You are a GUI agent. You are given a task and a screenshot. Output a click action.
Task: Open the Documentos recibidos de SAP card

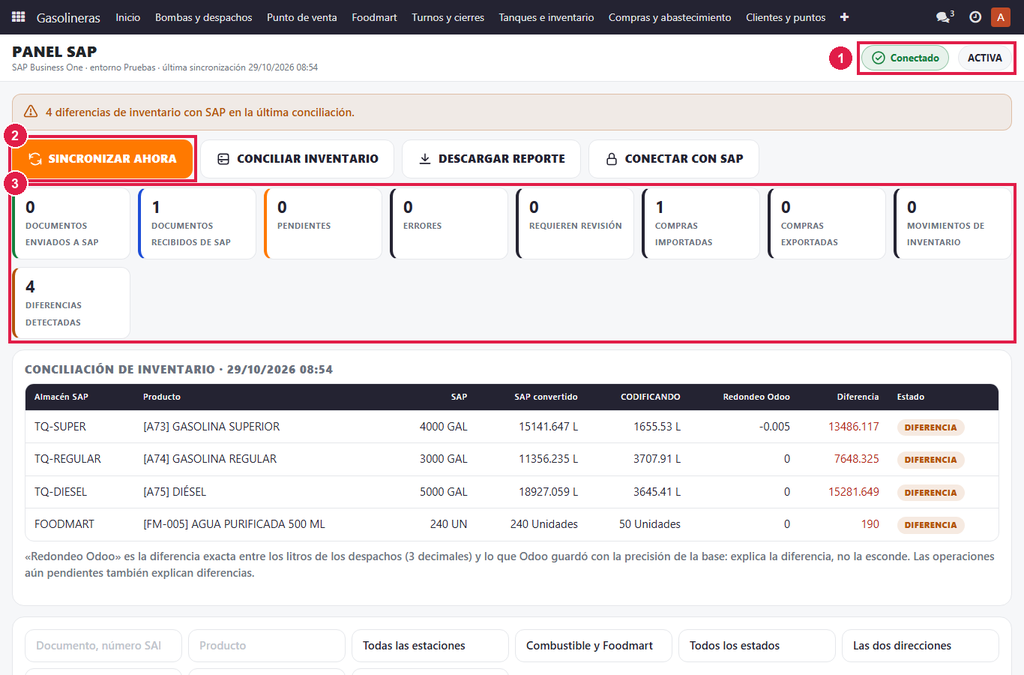[x=197, y=224]
